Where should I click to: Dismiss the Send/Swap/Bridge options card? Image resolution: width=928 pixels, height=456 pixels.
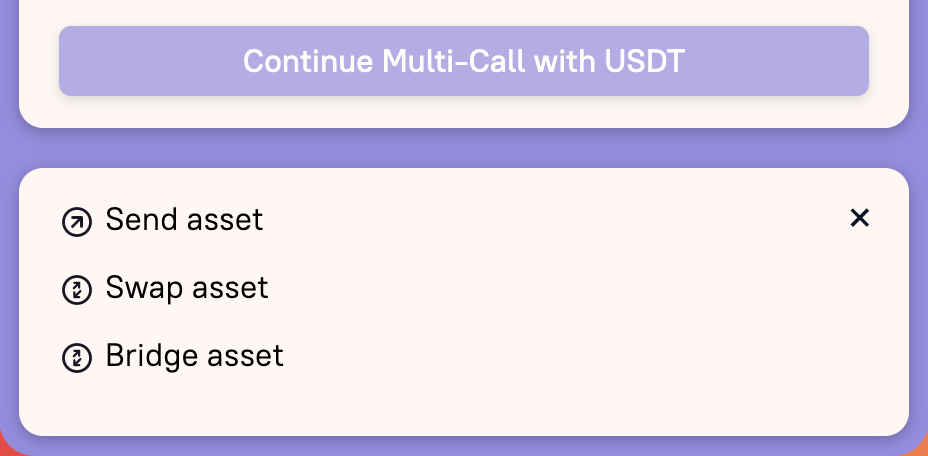coord(859,218)
